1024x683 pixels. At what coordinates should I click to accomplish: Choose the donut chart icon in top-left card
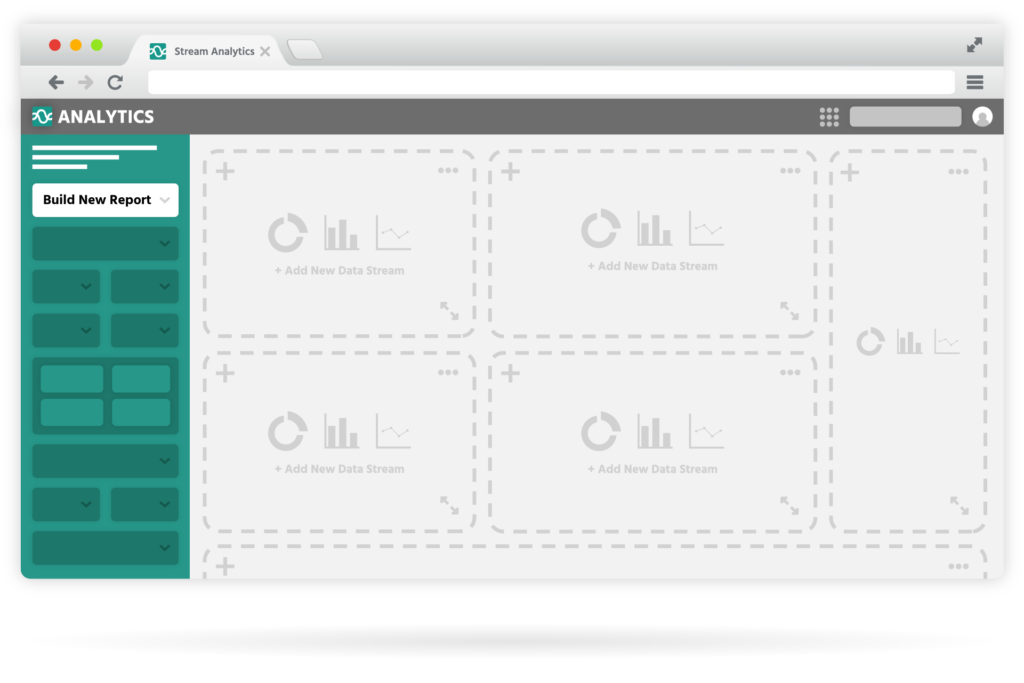(287, 232)
